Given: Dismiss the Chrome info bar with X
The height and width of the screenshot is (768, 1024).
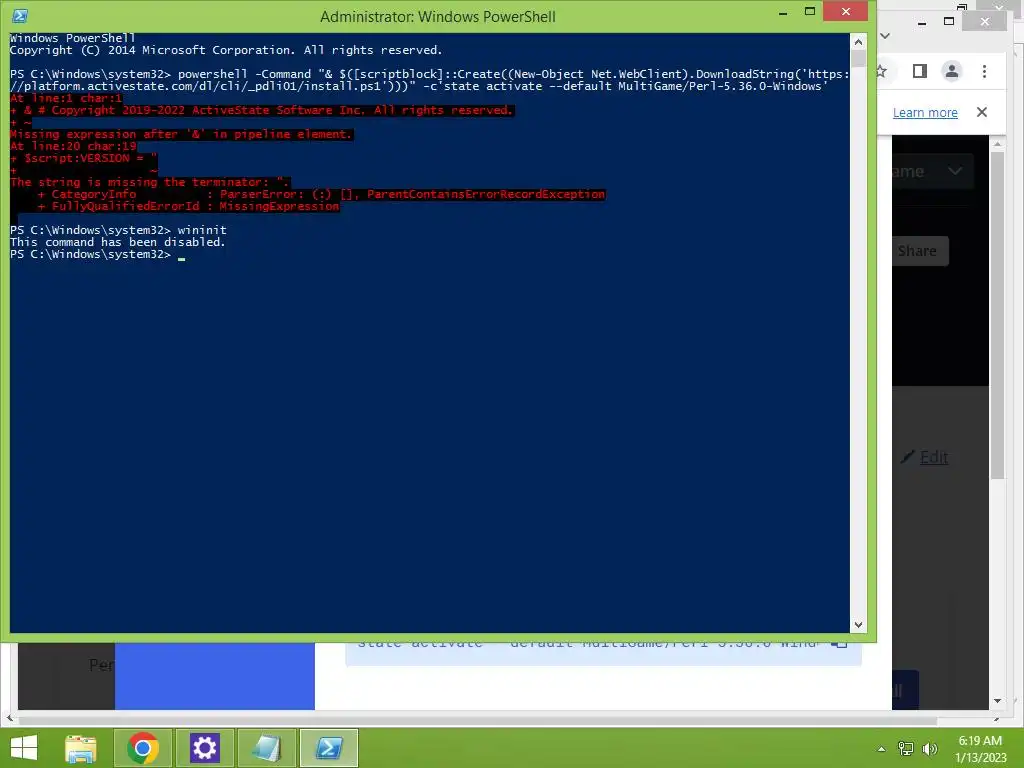Looking at the screenshot, I should pyautogui.click(x=982, y=112).
